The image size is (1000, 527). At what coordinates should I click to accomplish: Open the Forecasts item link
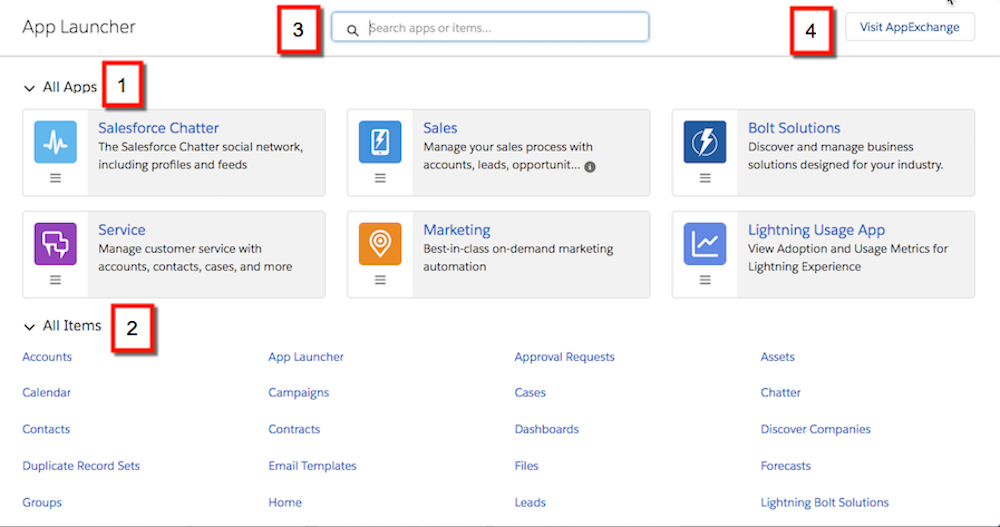click(x=786, y=466)
